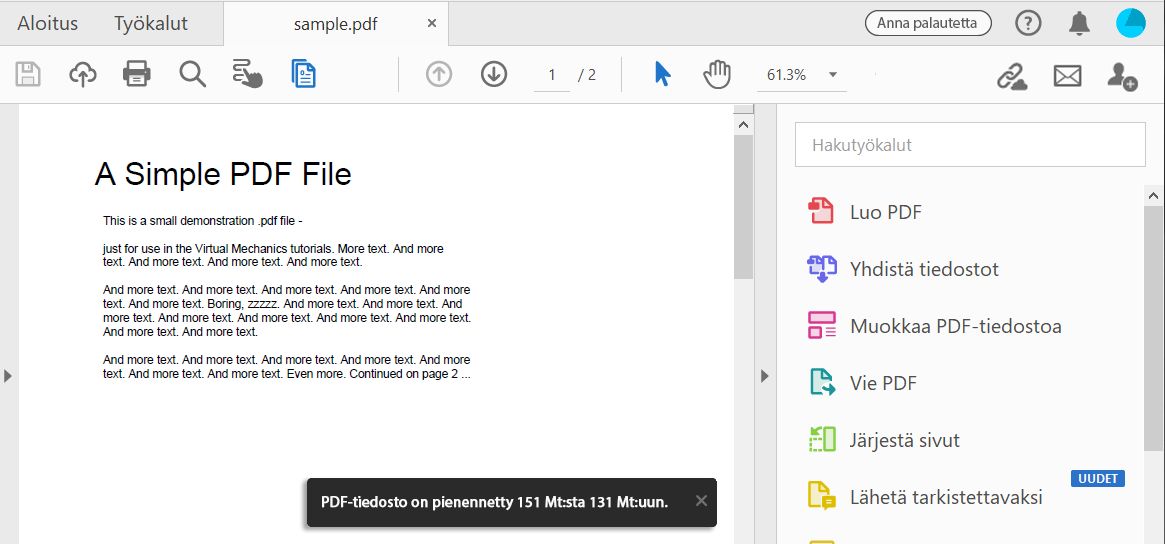Viewport: 1165px width, 544px height.
Task: Open Yhdistä tiedostot tool label
Action: coord(924,269)
